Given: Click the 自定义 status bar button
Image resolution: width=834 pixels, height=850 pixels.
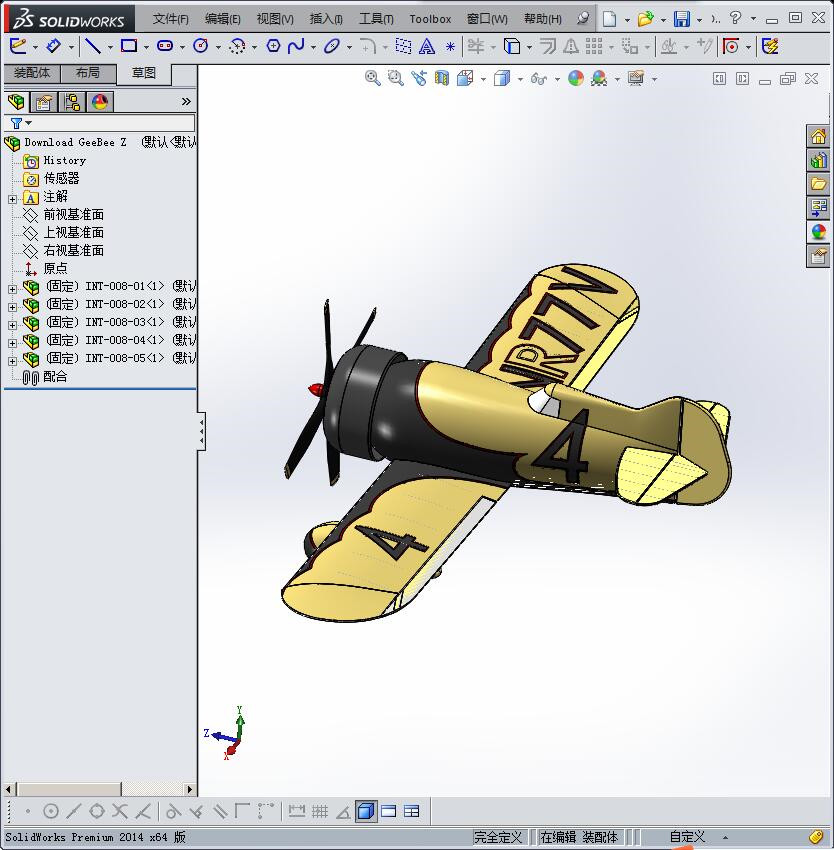Looking at the screenshot, I should (x=687, y=837).
